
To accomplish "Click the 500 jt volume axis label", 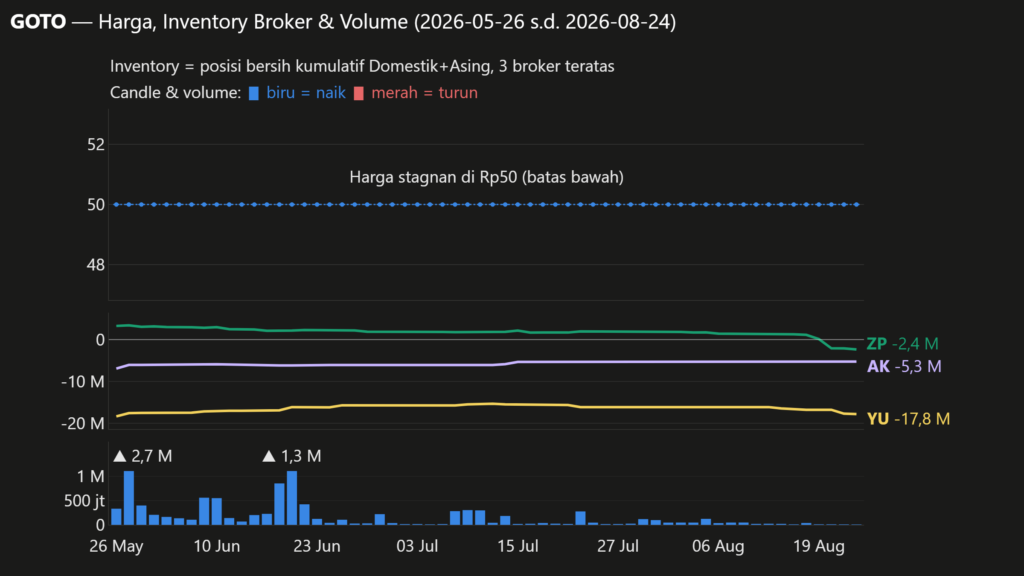I will [84, 501].
